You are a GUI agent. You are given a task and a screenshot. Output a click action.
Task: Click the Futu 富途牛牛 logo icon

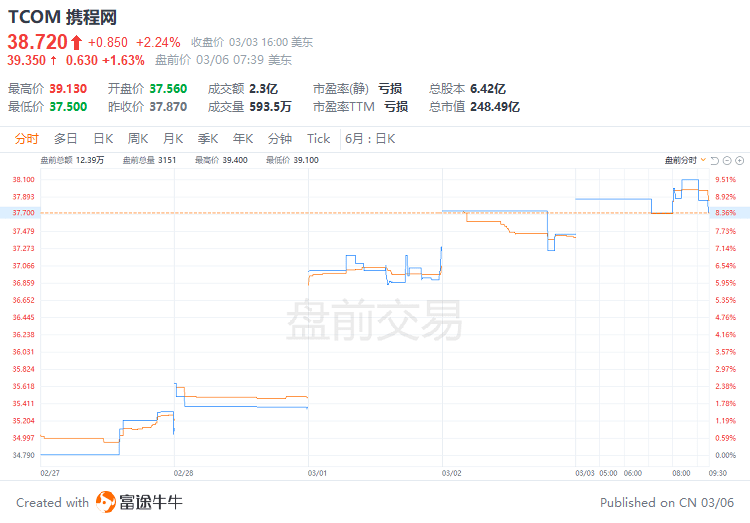pos(106,502)
